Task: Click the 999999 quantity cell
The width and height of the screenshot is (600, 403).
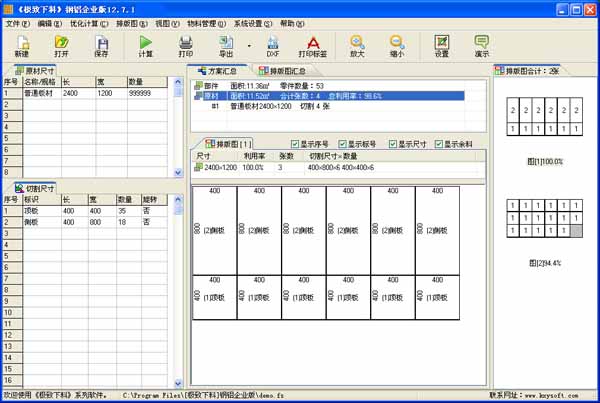Action: [x=147, y=93]
